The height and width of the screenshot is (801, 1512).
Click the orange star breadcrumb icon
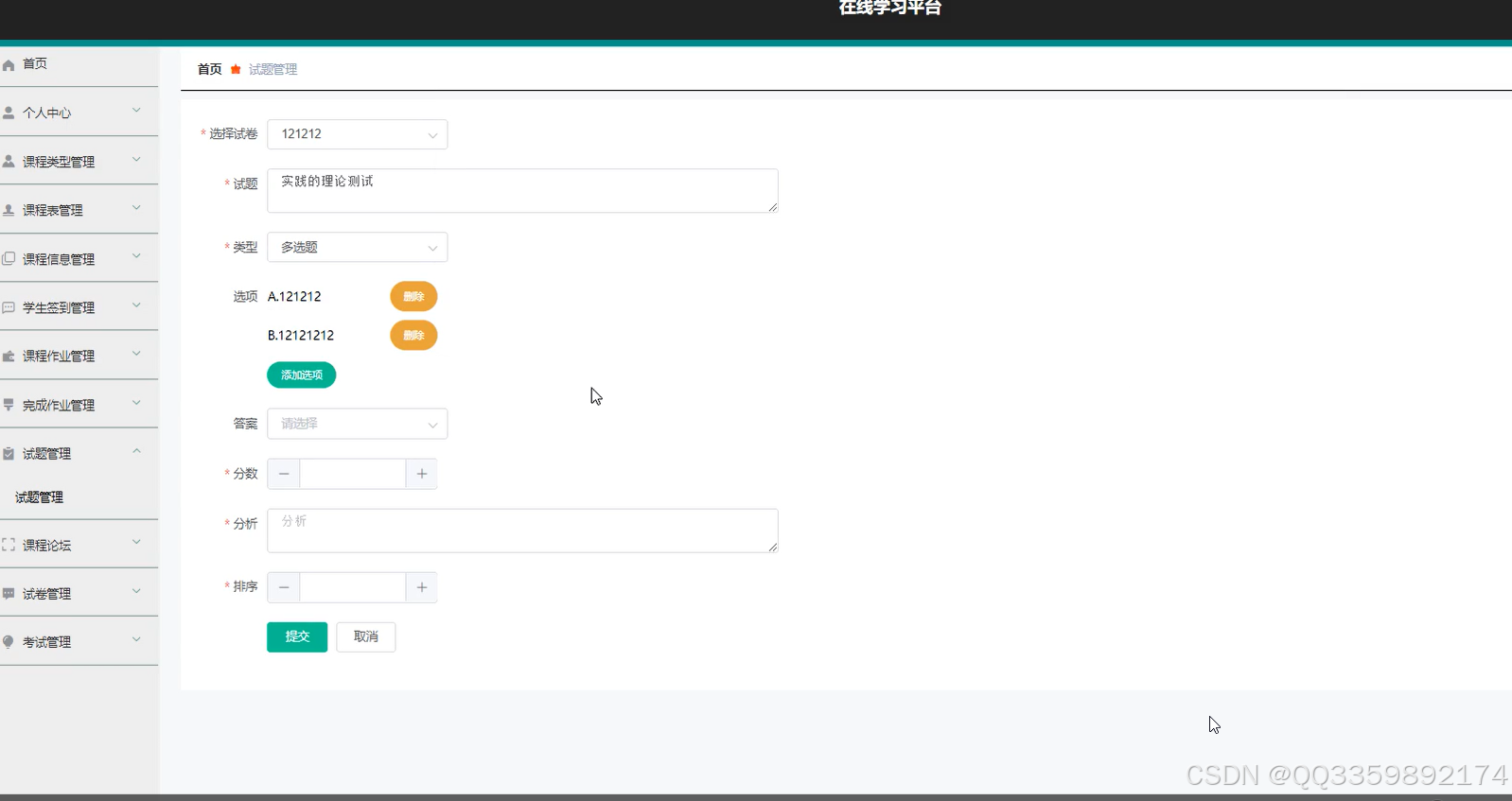pyautogui.click(x=236, y=69)
